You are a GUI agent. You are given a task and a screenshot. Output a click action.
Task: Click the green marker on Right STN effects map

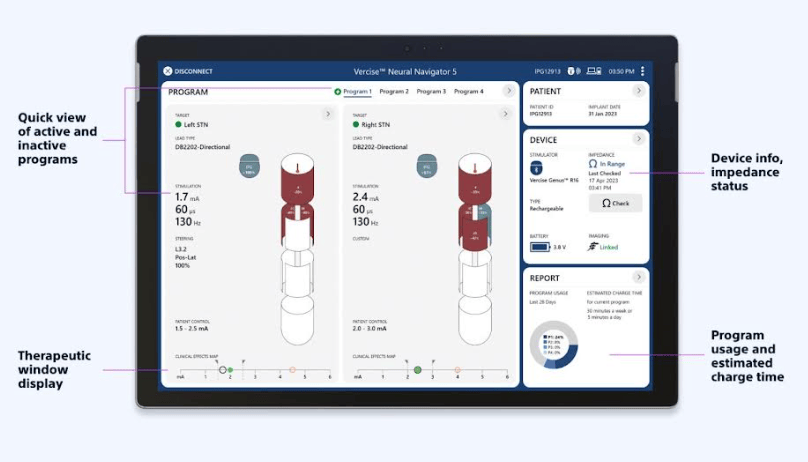point(418,370)
